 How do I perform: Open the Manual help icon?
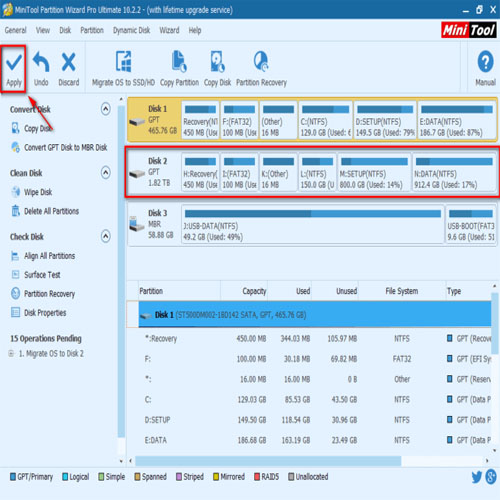click(x=485, y=69)
